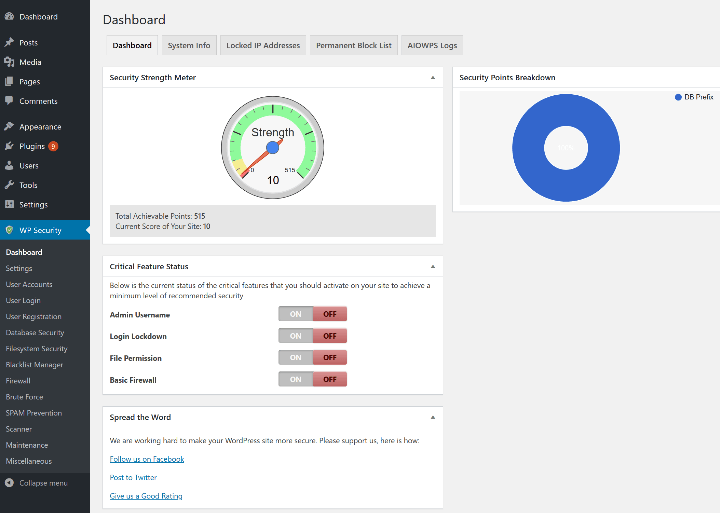Click the Media icon in sidebar
720x513 pixels.
(x=9, y=62)
